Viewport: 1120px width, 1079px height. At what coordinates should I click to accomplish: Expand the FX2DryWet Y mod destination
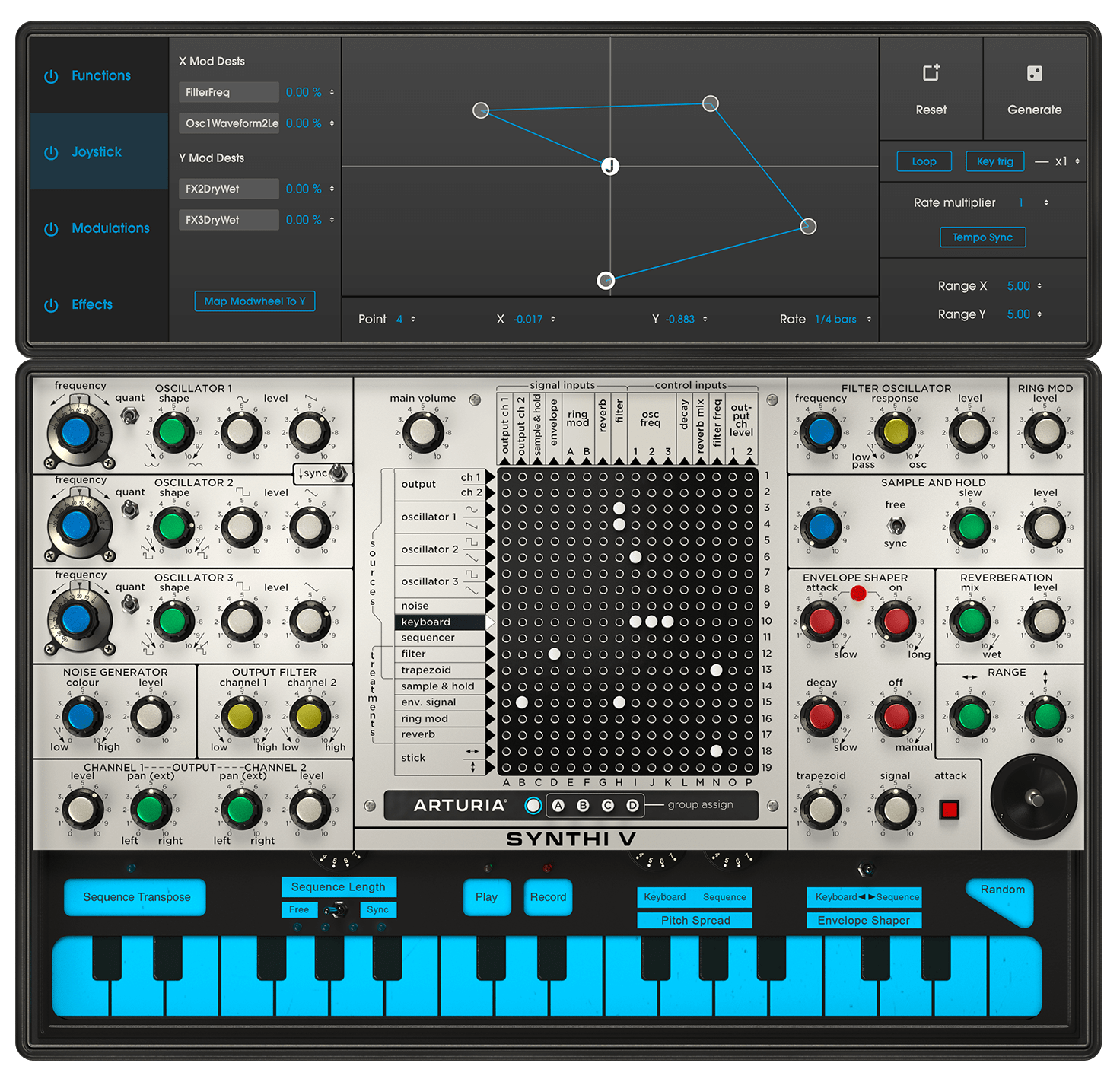(x=228, y=189)
